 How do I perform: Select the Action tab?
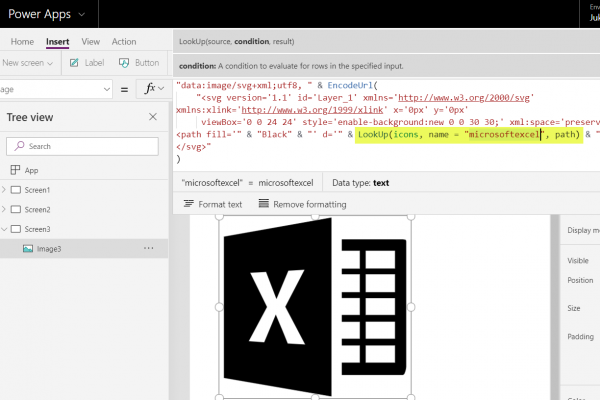pyautogui.click(x=124, y=42)
